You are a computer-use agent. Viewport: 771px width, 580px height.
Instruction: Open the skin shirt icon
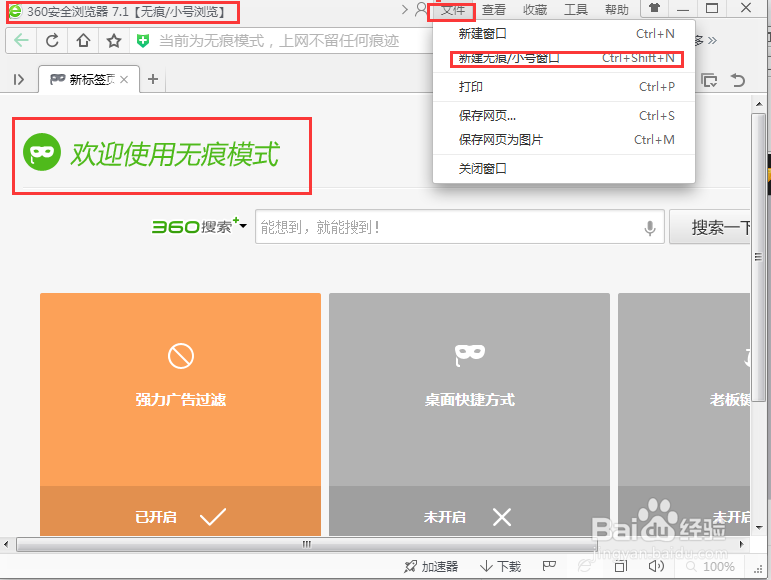(654, 8)
